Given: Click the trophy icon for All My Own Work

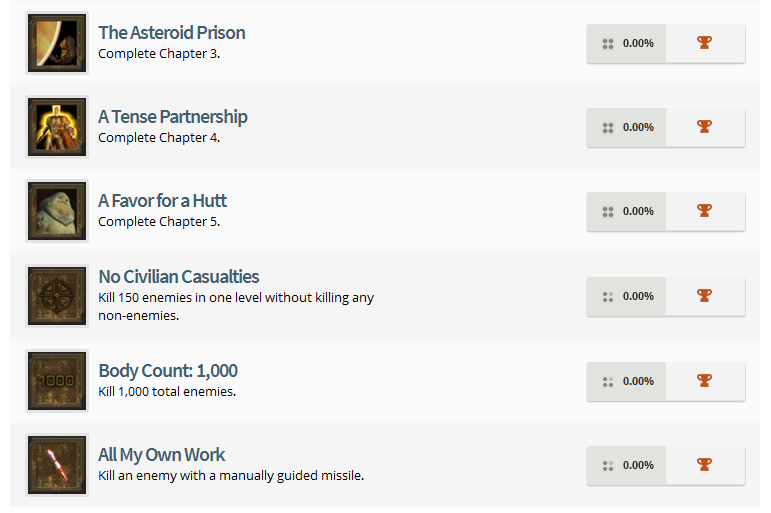Looking at the screenshot, I should click(x=705, y=465).
